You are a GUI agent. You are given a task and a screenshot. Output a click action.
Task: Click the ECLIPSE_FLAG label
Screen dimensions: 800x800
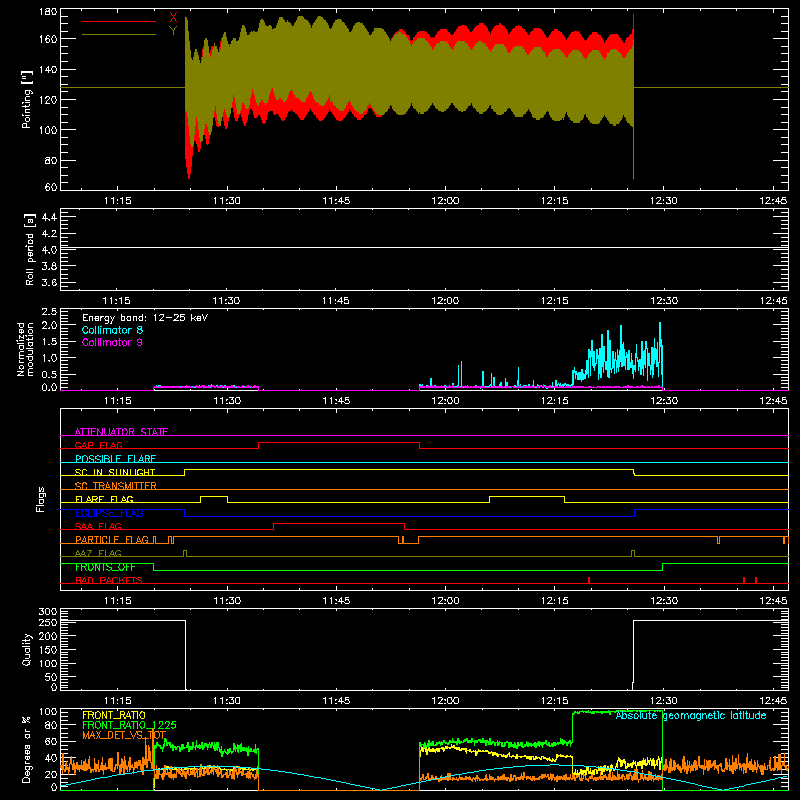tap(109, 513)
